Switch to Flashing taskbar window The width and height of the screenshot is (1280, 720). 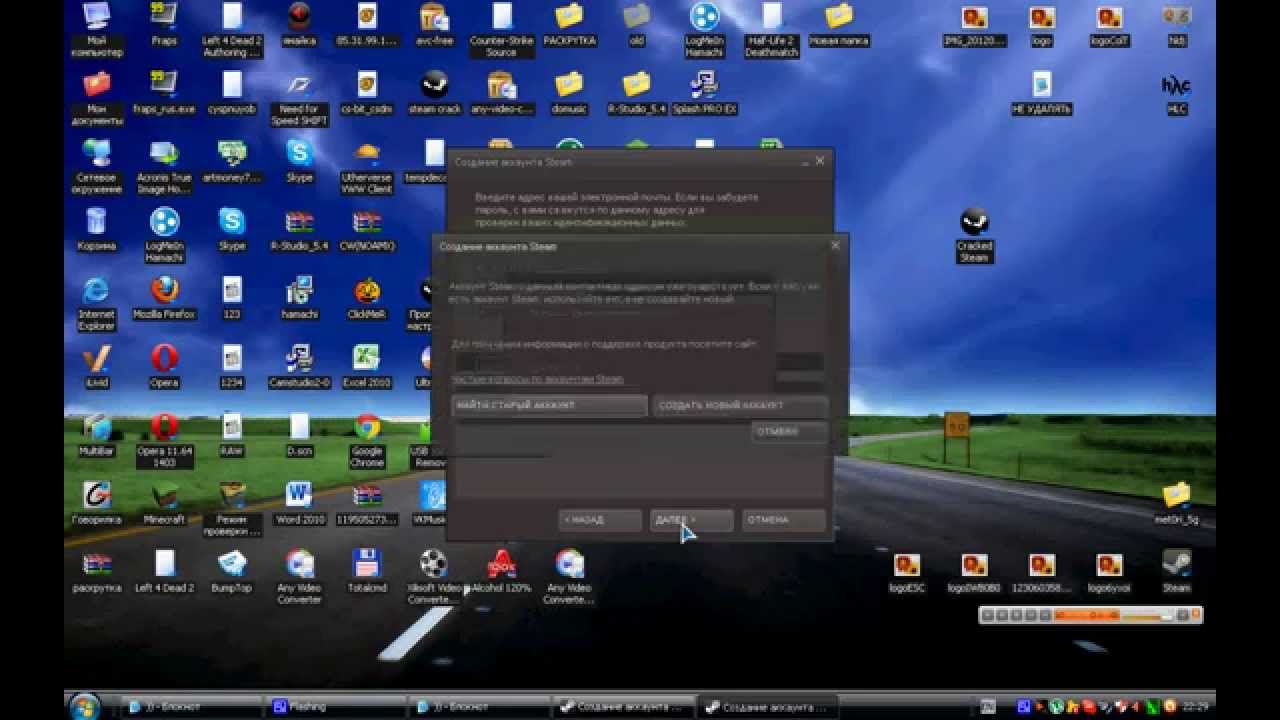(335, 706)
